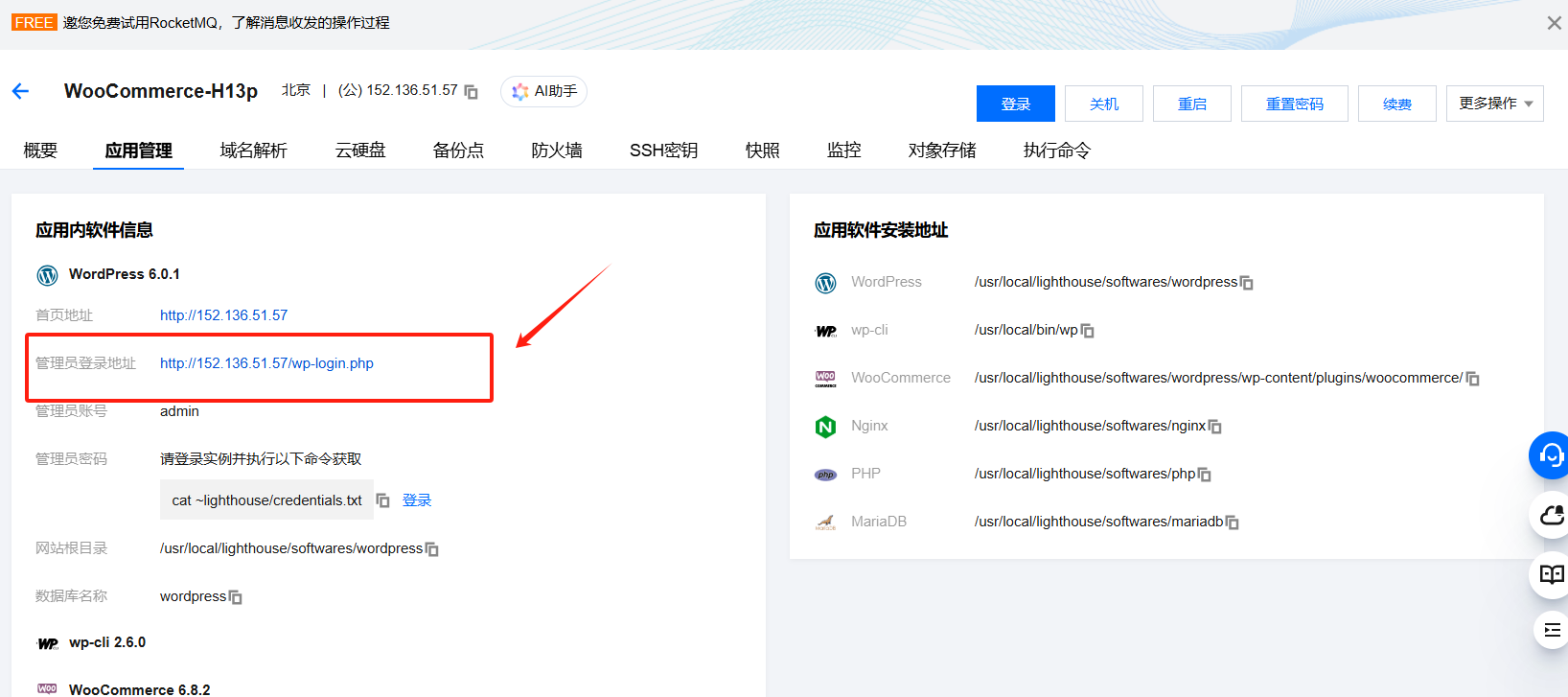The width and height of the screenshot is (1568, 697).
Task: Click WordPress icon in install address panel
Action: [x=825, y=283]
